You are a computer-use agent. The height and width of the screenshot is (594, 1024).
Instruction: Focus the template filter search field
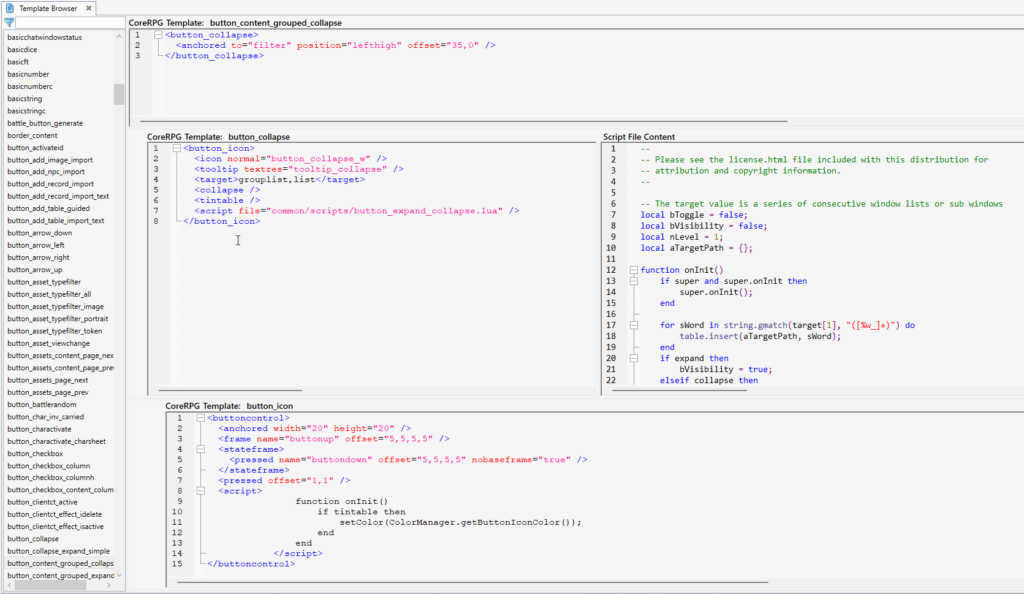(x=69, y=22)
